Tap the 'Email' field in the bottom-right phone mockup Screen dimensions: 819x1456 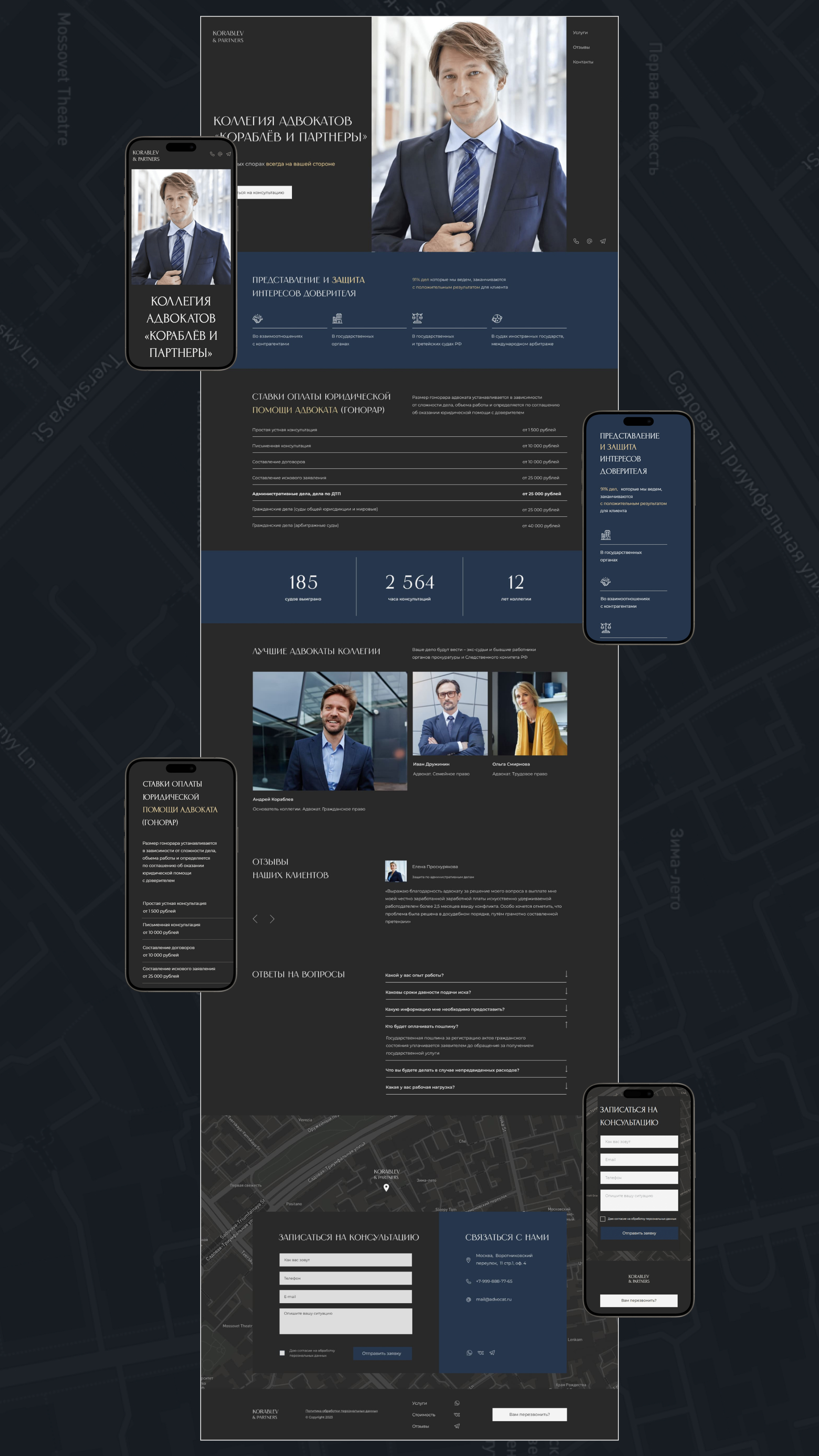pyautogui.click(x=639, y=1159)
